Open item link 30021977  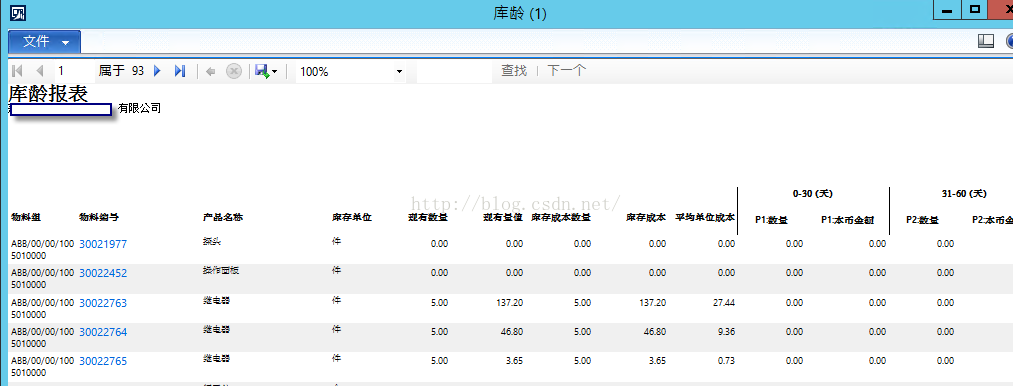(103, 244)
